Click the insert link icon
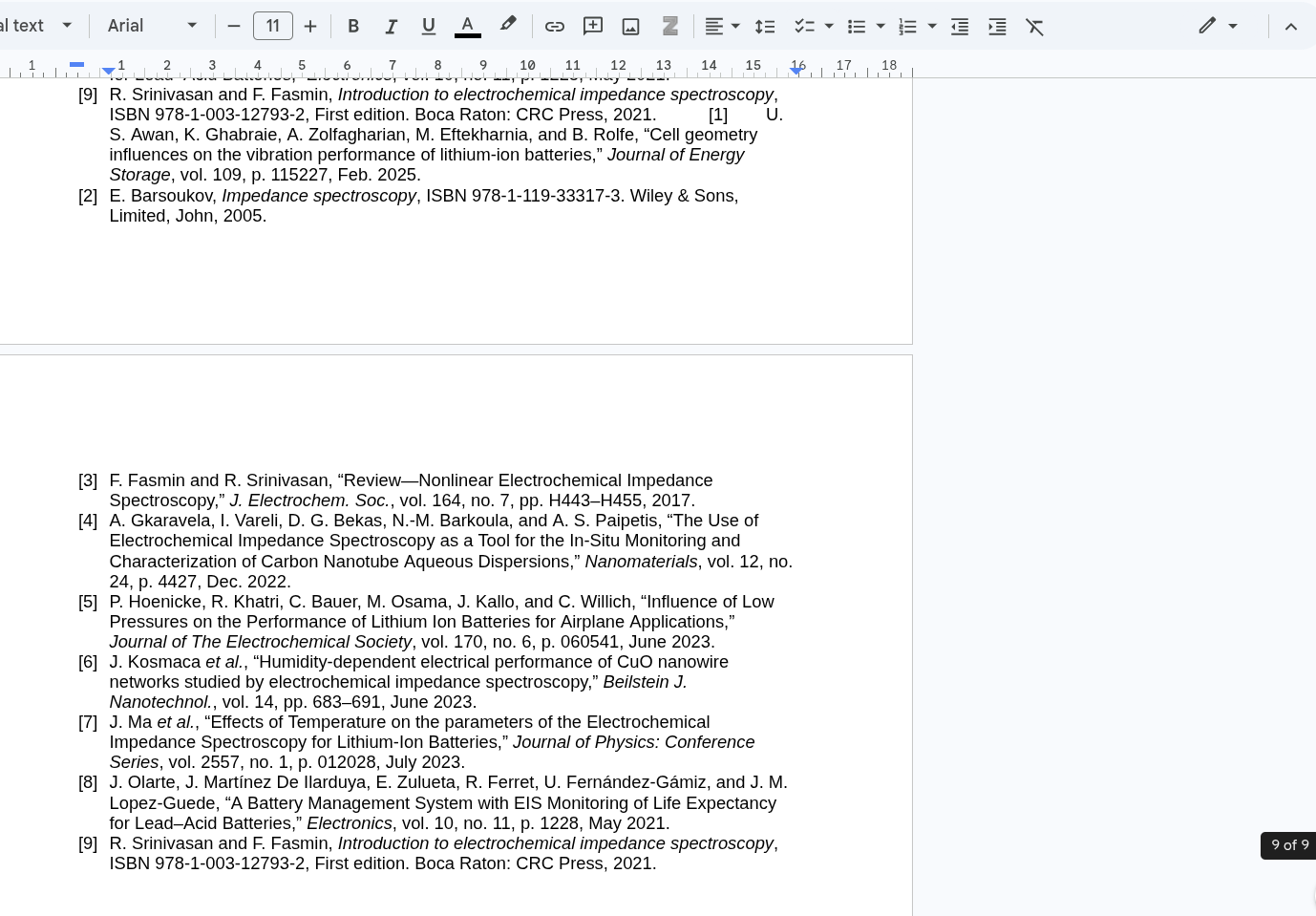 (x=555, y=26)
